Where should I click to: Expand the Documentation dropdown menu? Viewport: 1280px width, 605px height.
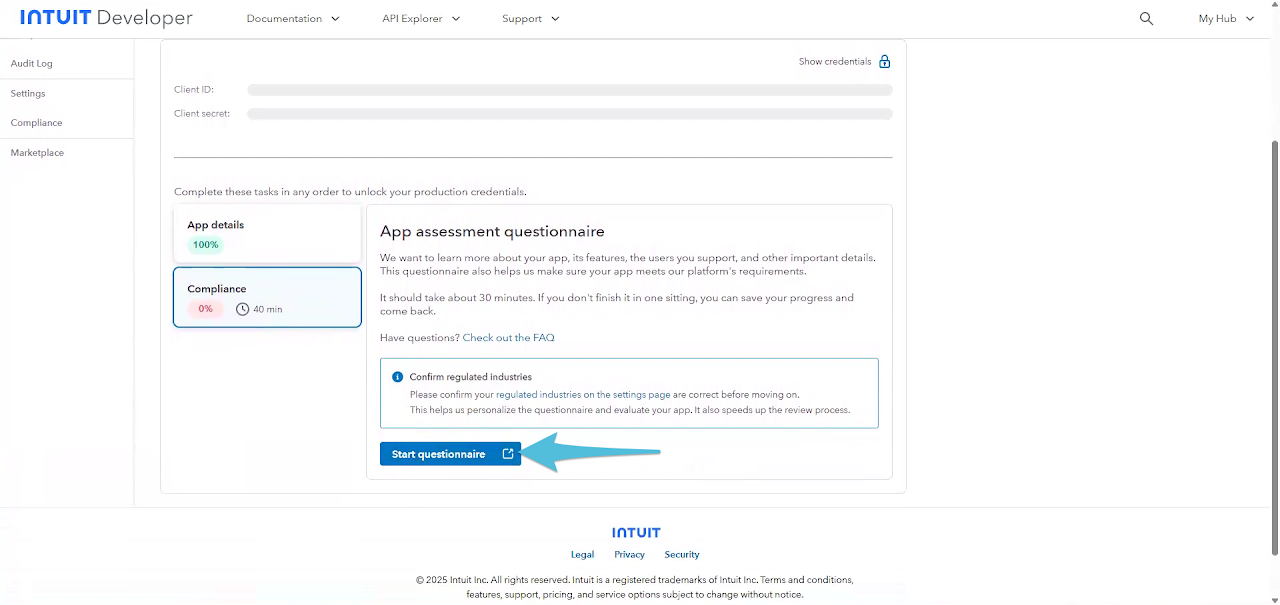pyautogui.click(x=292, y=19)
